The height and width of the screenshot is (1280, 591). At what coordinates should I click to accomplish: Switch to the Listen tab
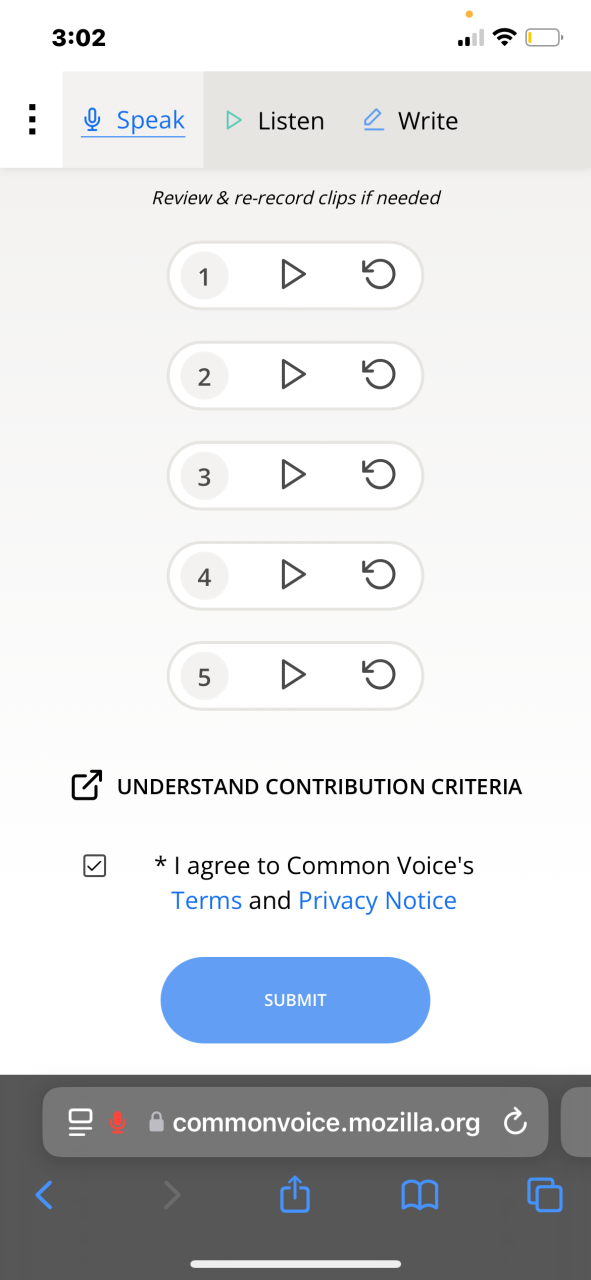pyautogui.click(x=275, y=121)
